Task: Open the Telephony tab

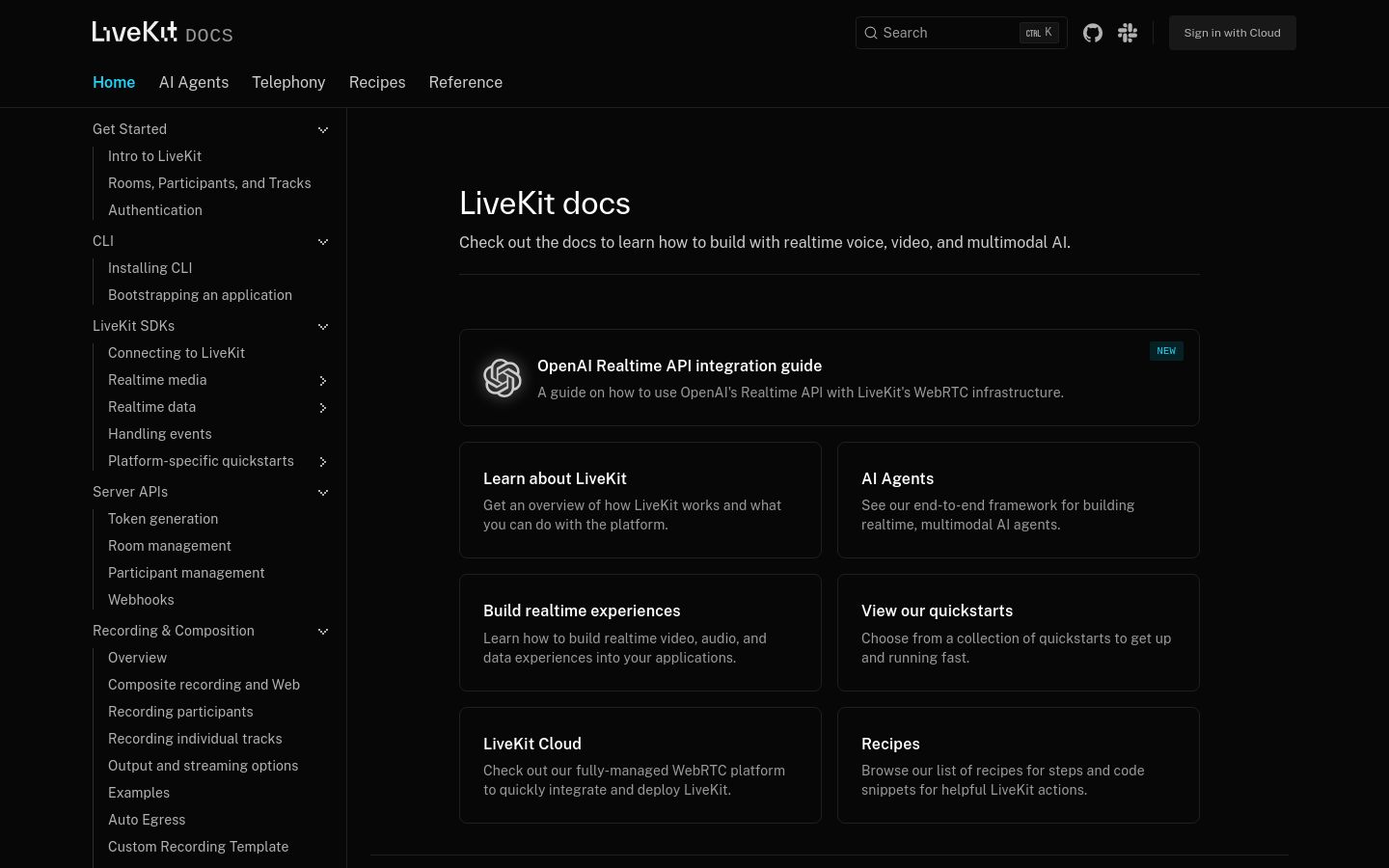Action: pyautogui.click(x=288, y=83)
